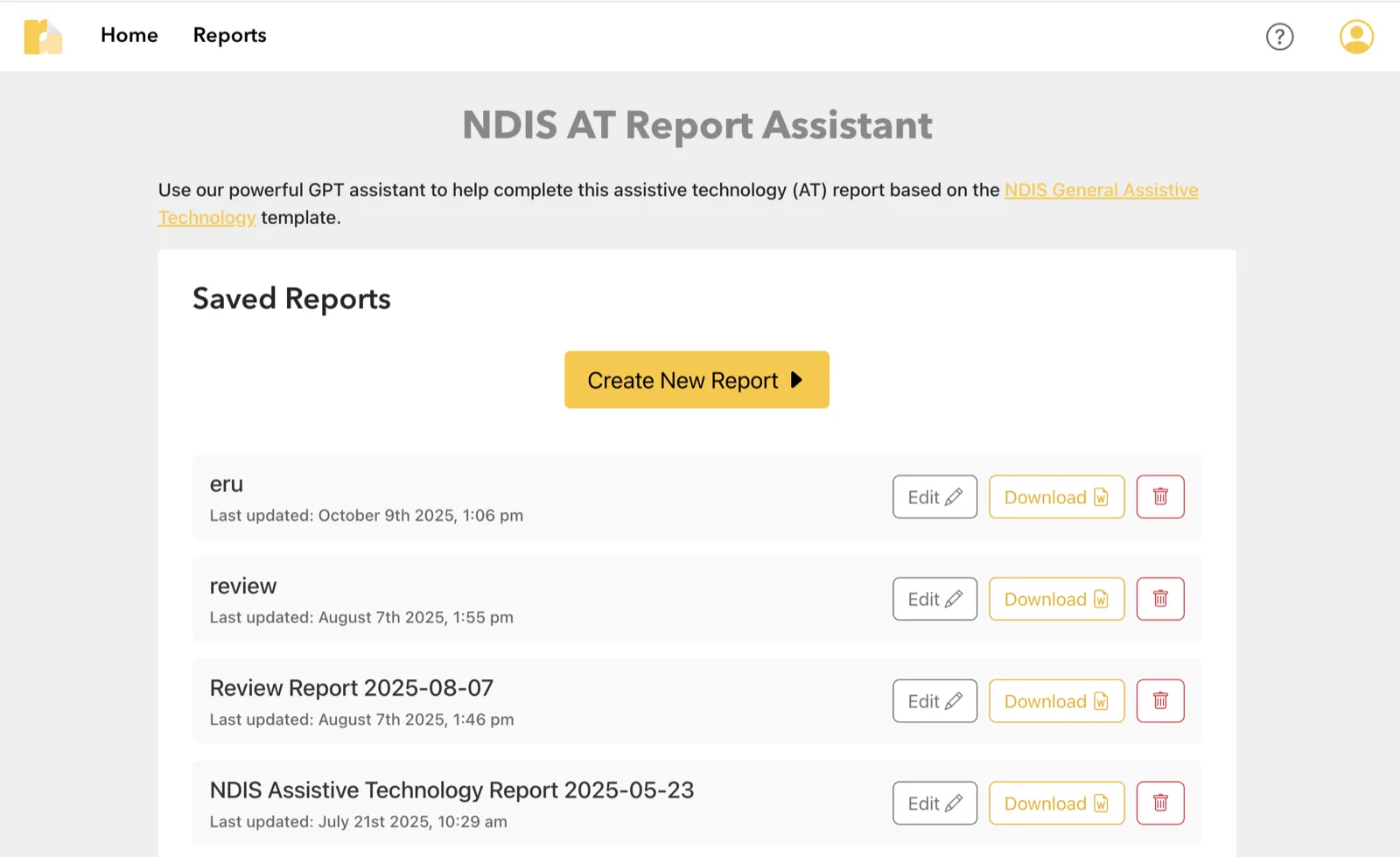
Task: Edit NDIS Assistive Technology Report 2025-05-23
Action: coord(934,804)
